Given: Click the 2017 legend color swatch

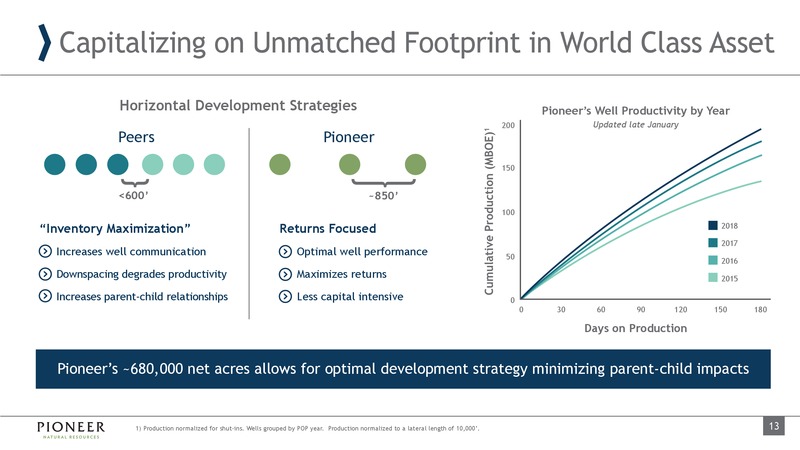Looking at the screenshot, I should point(713,243).
